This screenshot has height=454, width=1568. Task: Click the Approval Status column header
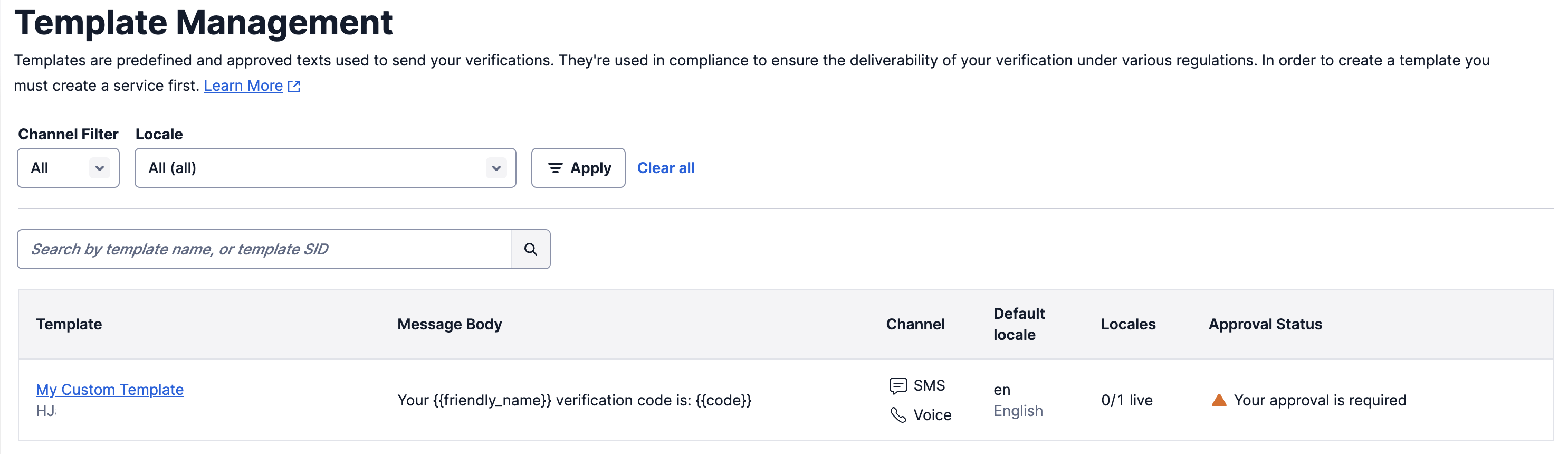coord(1265,324)
